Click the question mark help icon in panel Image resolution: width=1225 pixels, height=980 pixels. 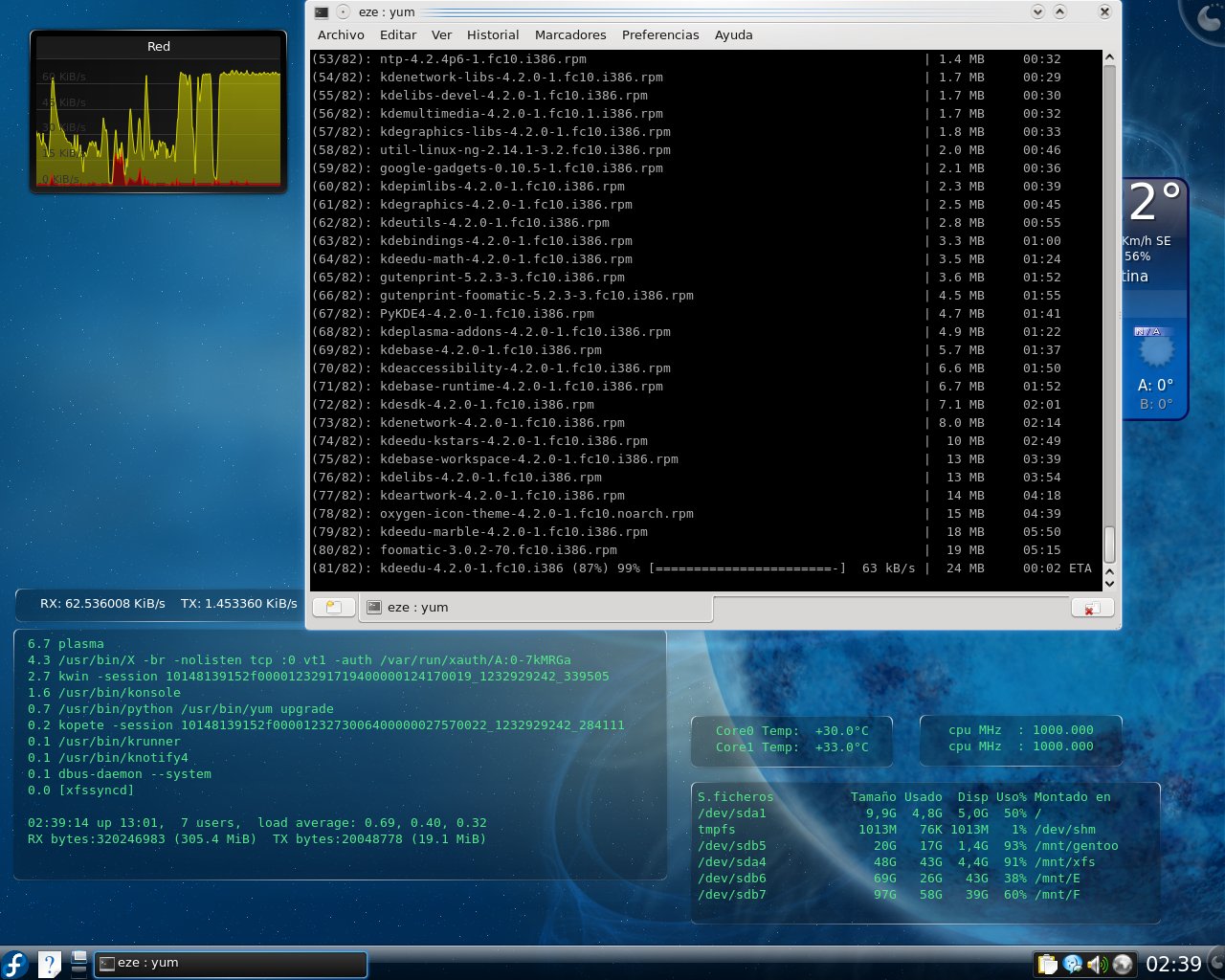[x=49, y=964]
